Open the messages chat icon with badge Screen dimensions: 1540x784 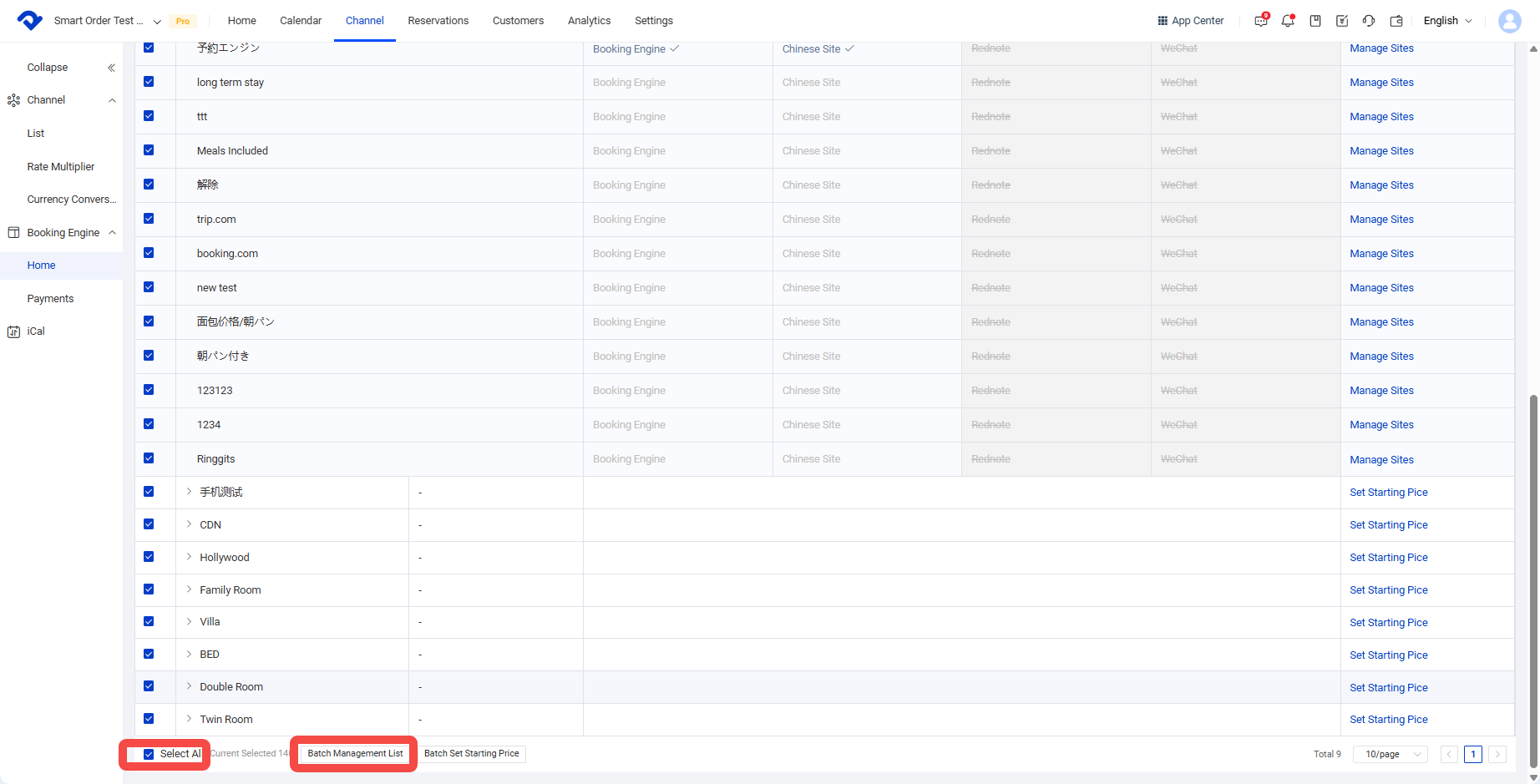point(1261,21)
